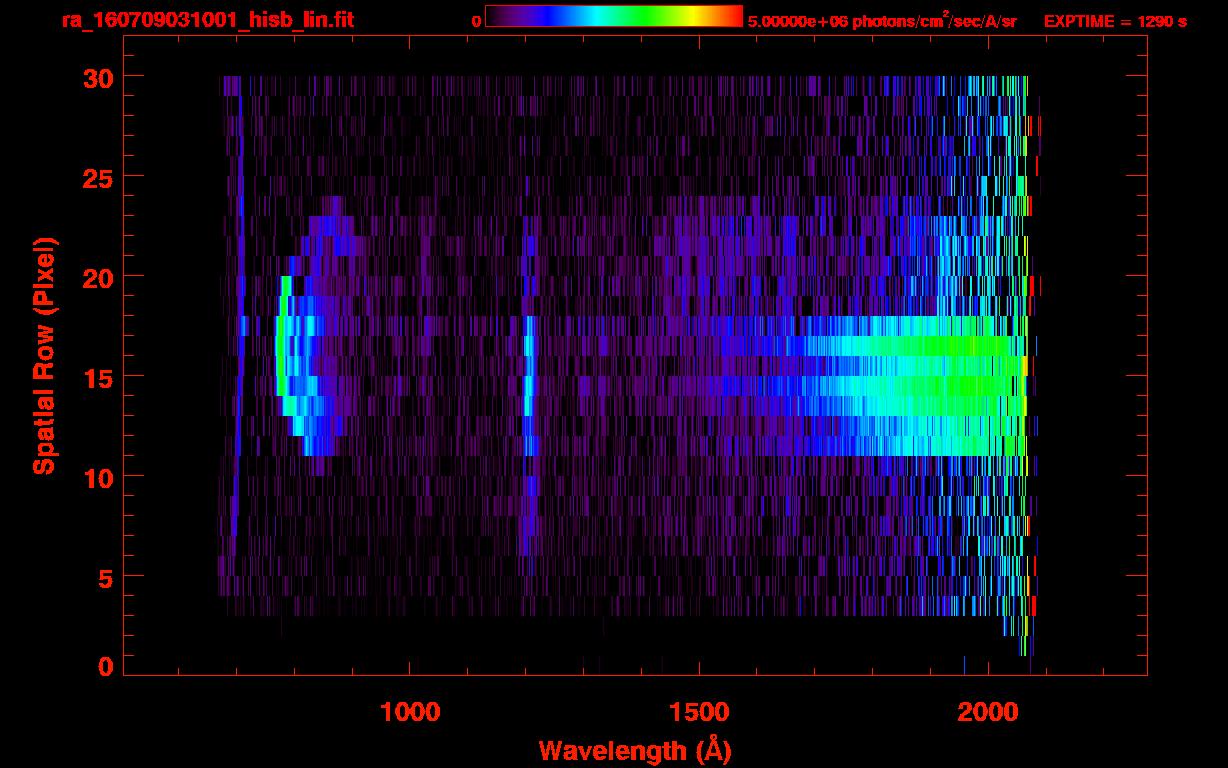Click the colorbar minimum label 0
This screenshot has height=768, width=1228.
click(476, 21)
